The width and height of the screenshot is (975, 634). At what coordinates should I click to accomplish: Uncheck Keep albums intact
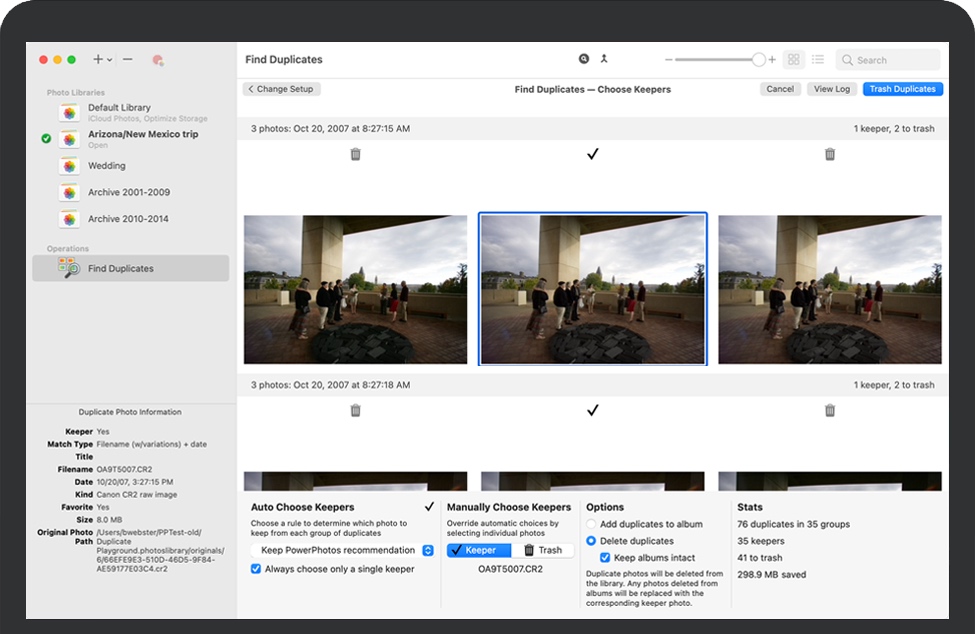click(x=604, y=557)
